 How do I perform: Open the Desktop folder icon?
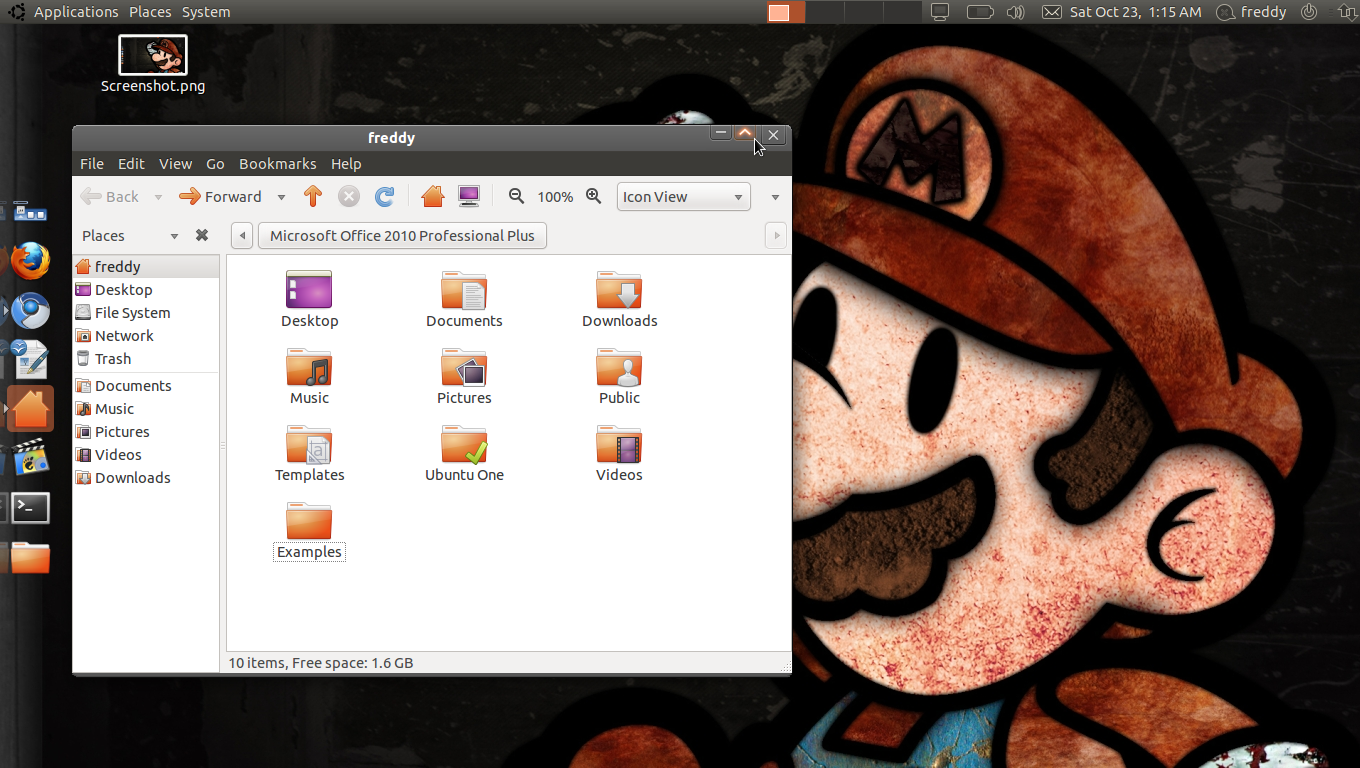pyautogui.click(x=309, y=289)
